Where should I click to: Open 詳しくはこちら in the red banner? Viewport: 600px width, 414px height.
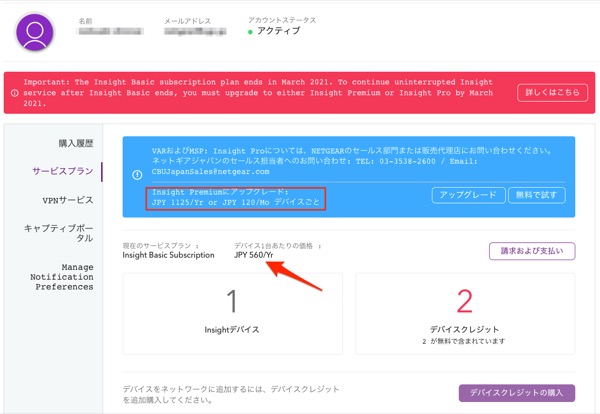(549, 92)
